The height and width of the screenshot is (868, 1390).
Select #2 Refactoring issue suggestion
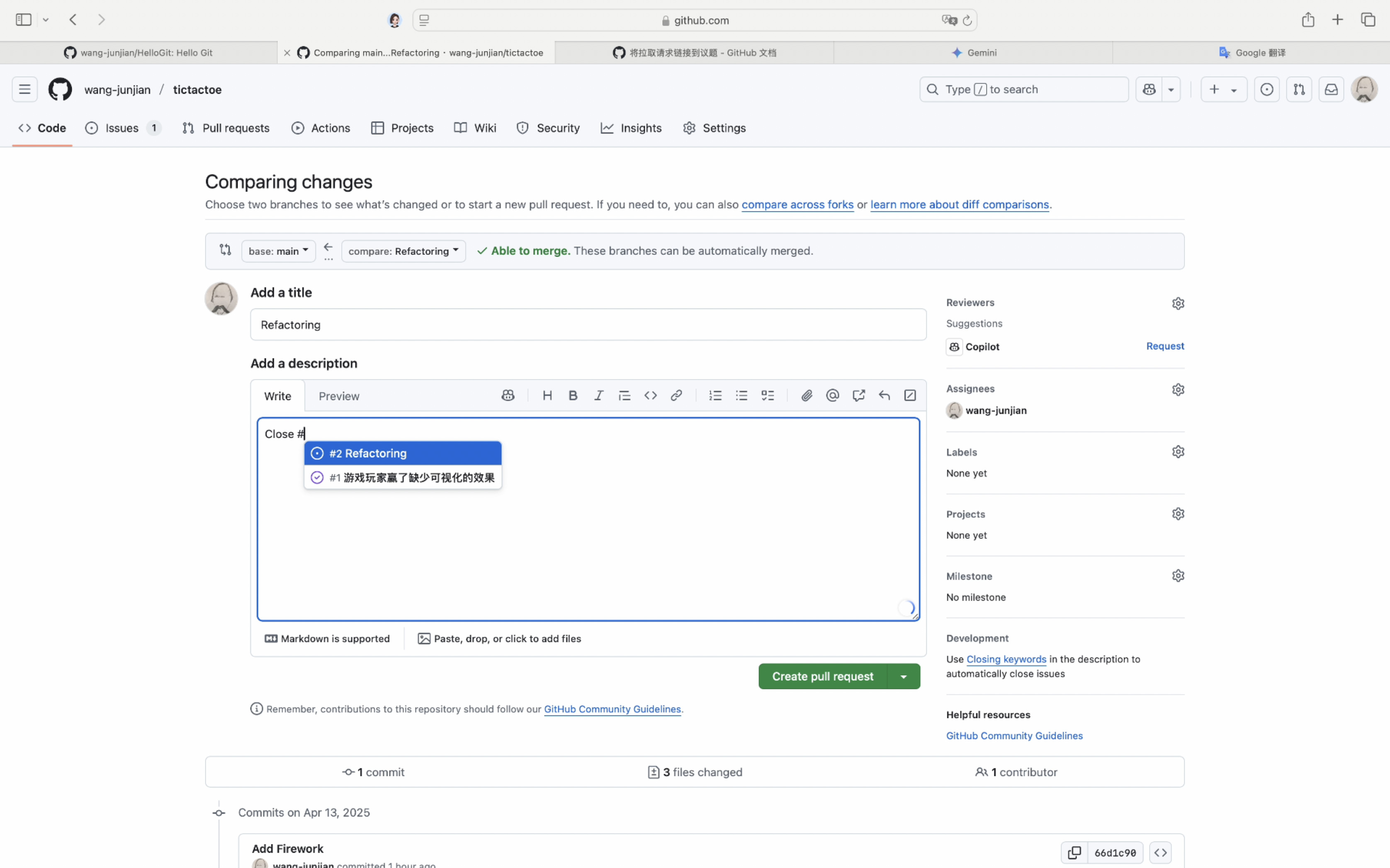(x=403, y=453)
